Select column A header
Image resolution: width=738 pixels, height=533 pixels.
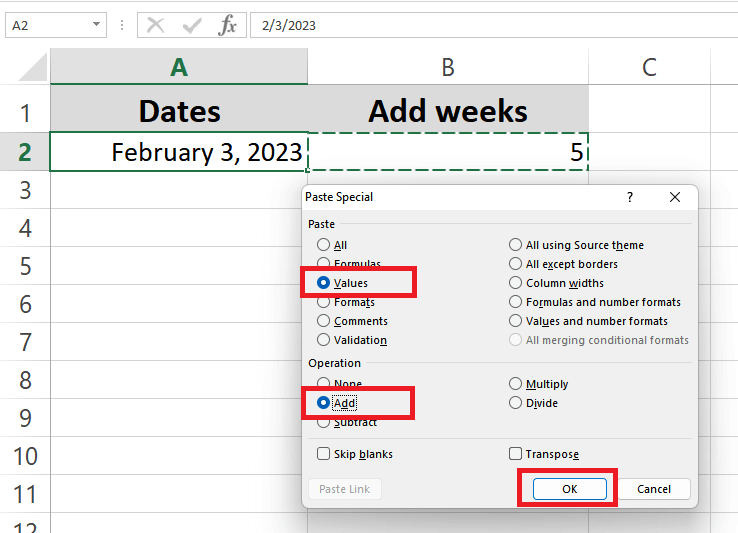[x=179, y=67]
